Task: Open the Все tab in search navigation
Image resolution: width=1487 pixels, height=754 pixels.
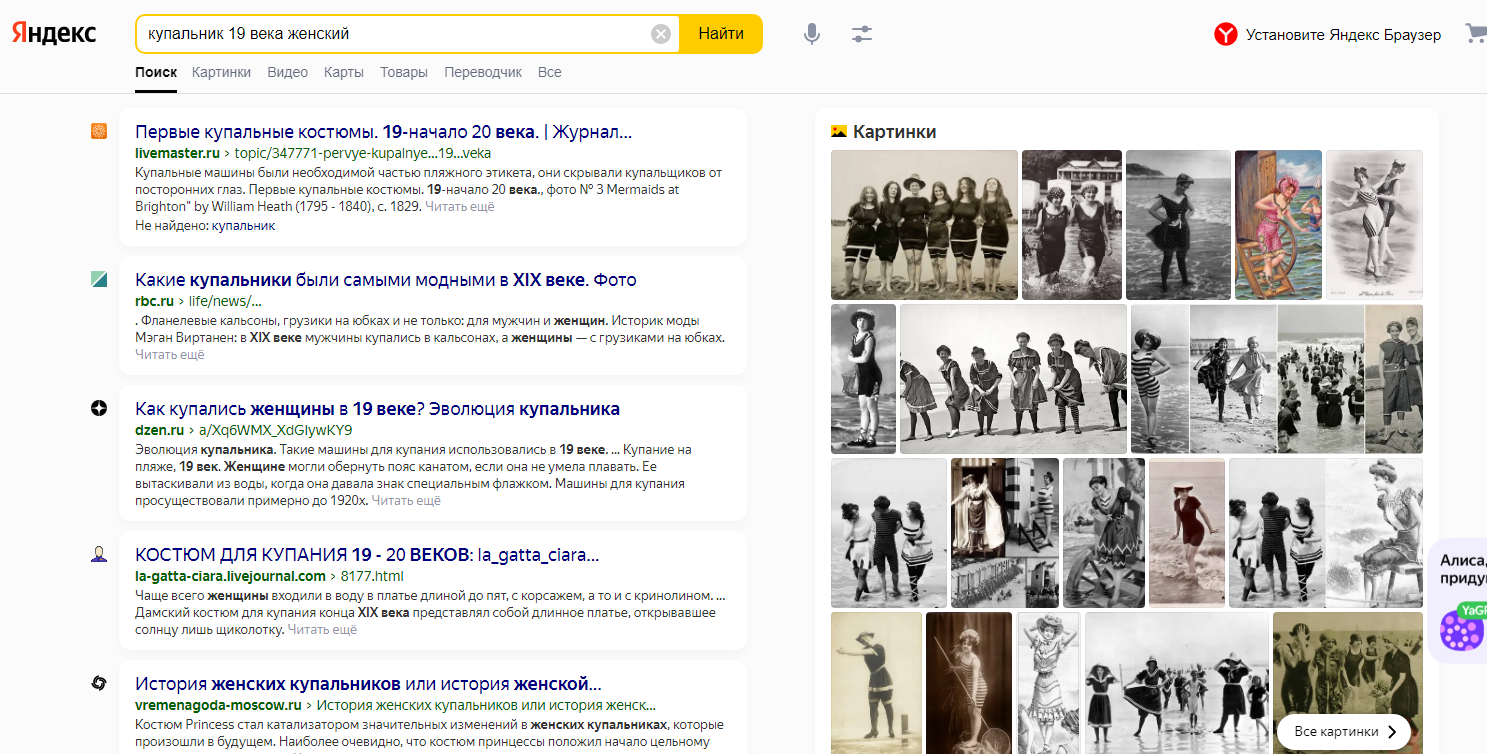Action: point(549,72)
